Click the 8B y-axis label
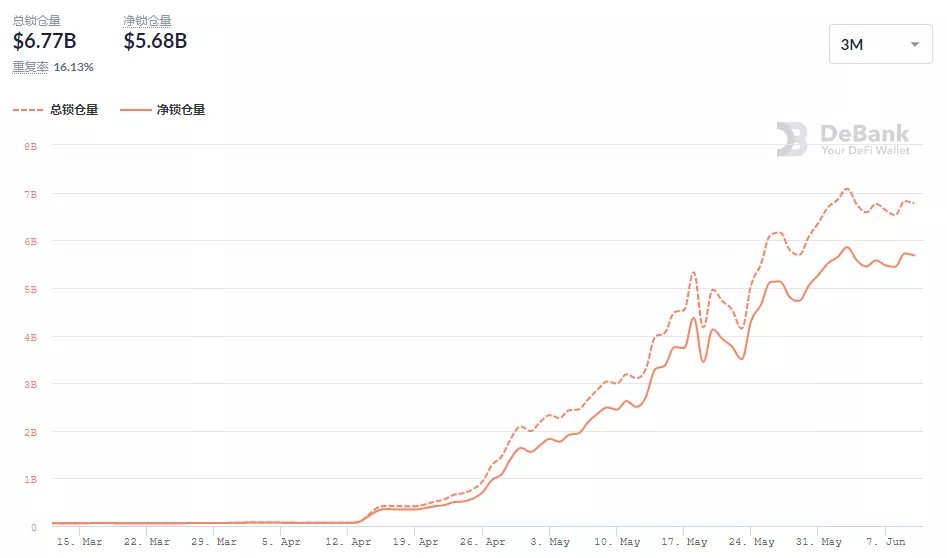947x558 pixels. [x=30, y=145]
